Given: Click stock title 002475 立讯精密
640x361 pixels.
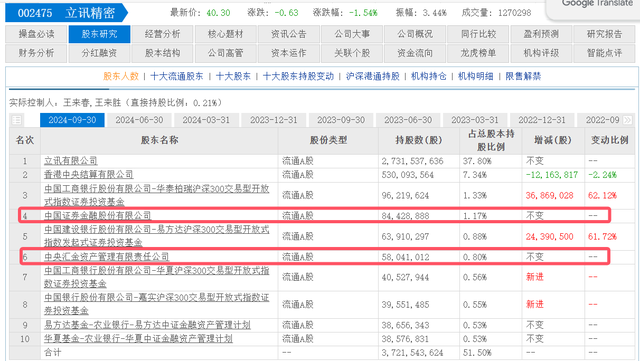Looking at the screenshot, I should 66,13.
